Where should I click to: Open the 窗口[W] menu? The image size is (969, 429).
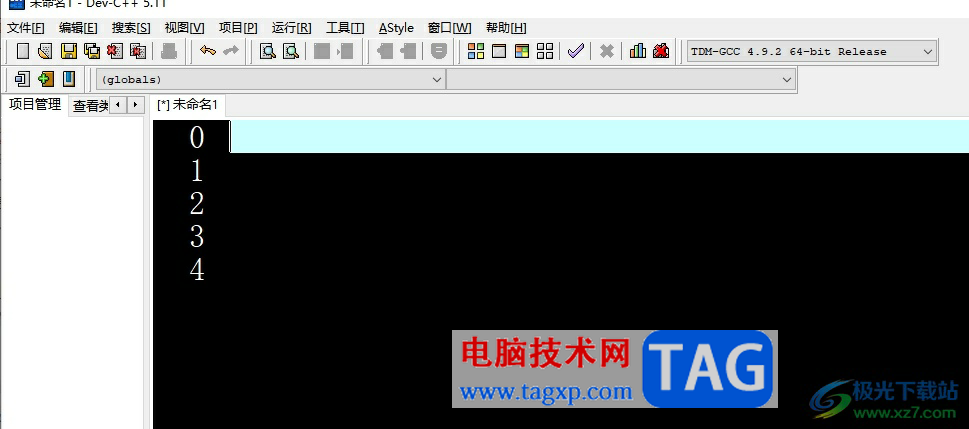pos(449,28)
